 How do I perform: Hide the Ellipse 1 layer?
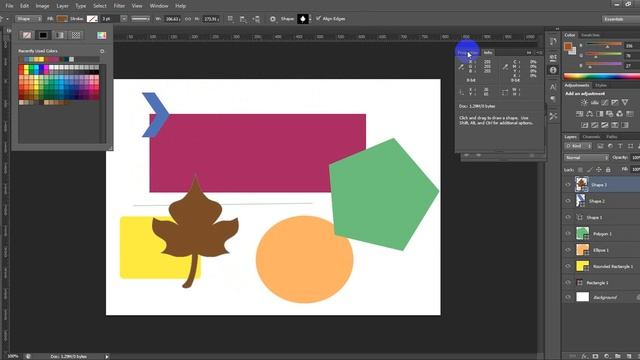568,250
